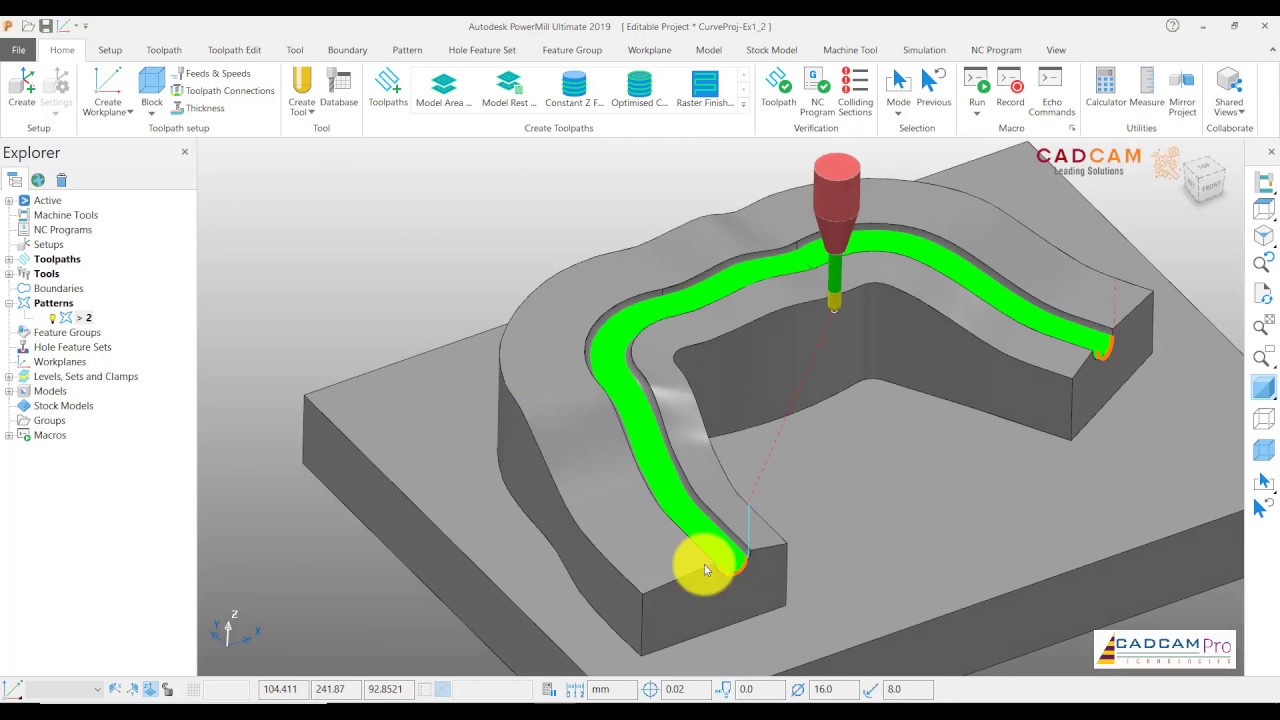This screenshot has height=720, width=1280.
Task: Switch to the NC Program tab
Action: coord(996,50)
